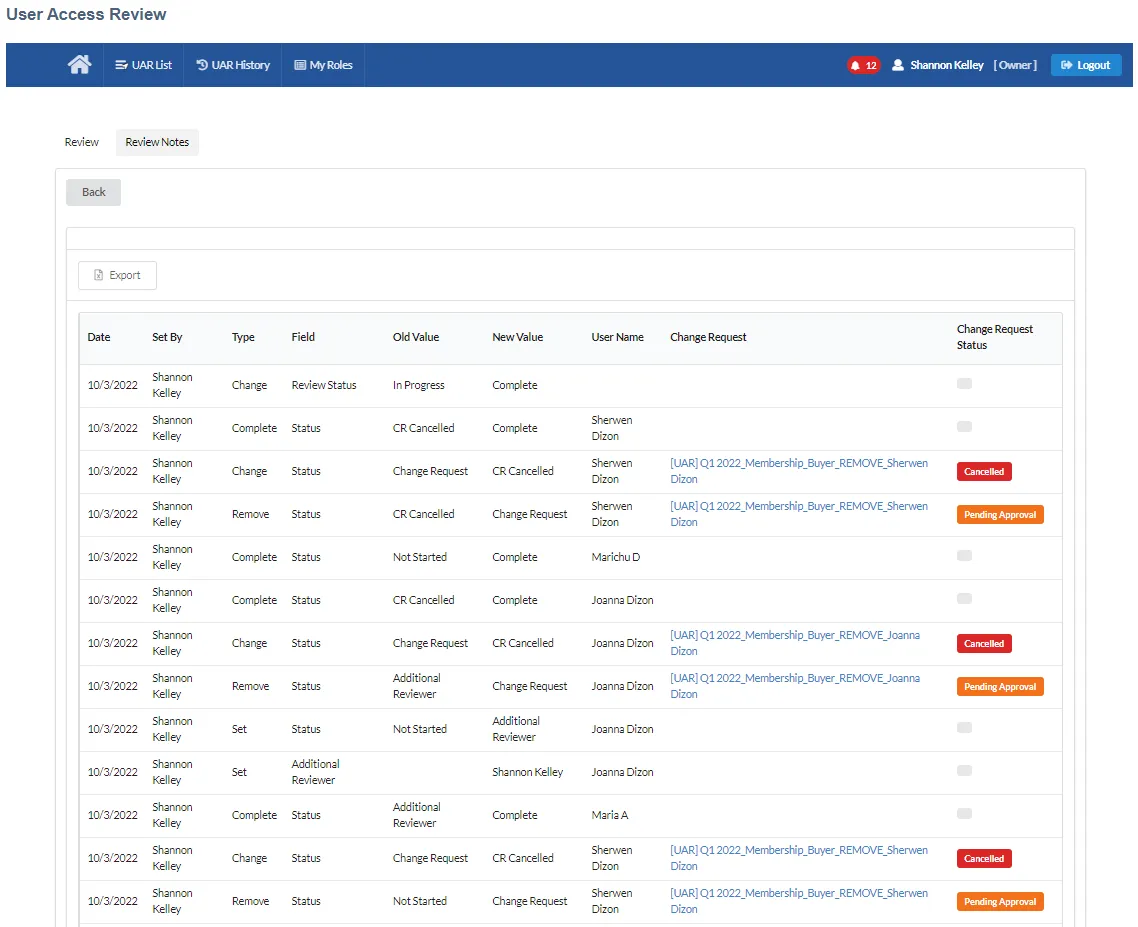The height and width of the screenshot is (927, 1138).
Task: Click the user profile icon beside Shannon Kelley
Action: click(x=898, y=65)
